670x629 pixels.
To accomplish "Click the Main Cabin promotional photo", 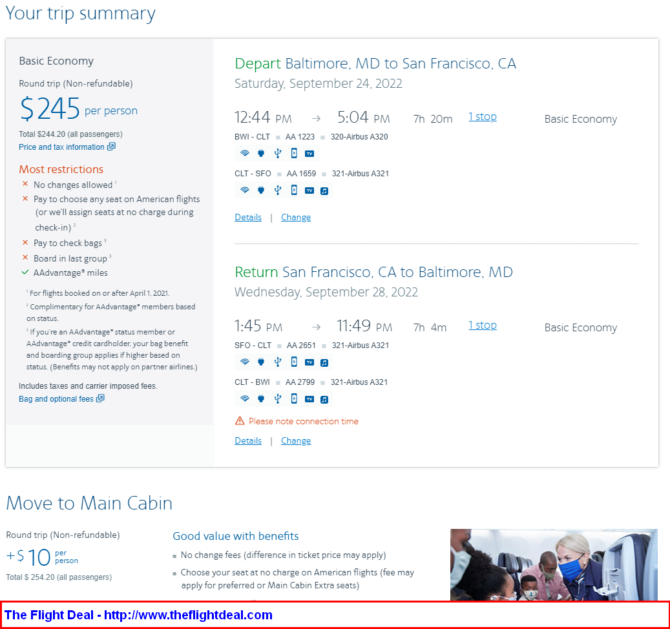I will pos(554,564).
